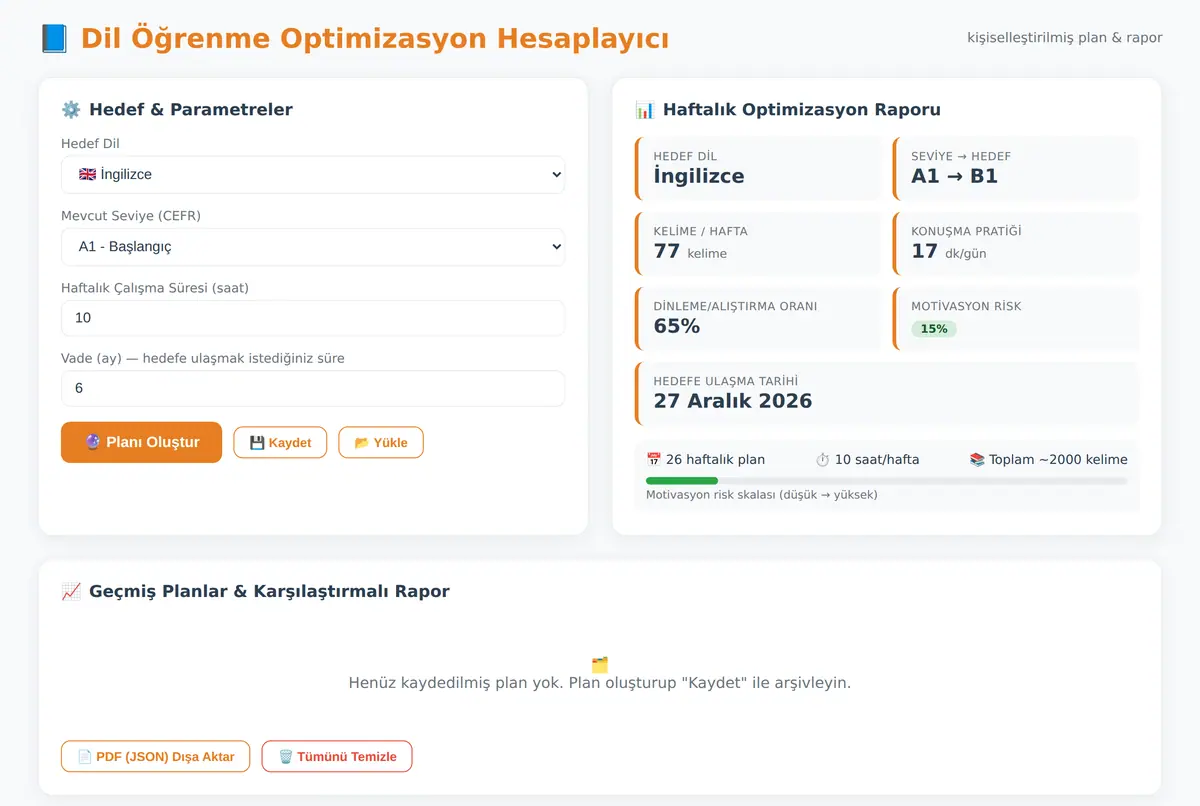Click the 'DİNLEME/ALIŞTIRMA ORANI' card label
The height and width of the screenshot is (806, 1200).
point(735,306)
